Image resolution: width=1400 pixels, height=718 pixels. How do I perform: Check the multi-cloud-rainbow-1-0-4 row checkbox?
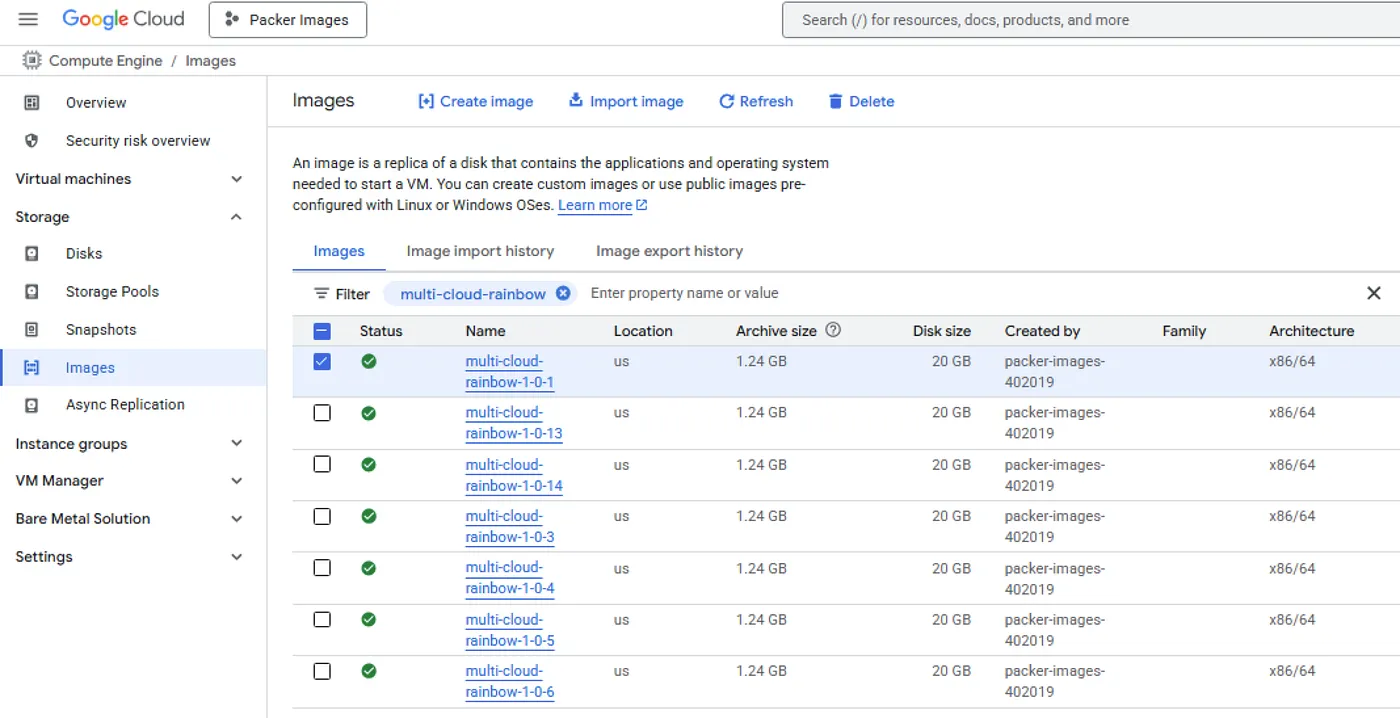322,568
